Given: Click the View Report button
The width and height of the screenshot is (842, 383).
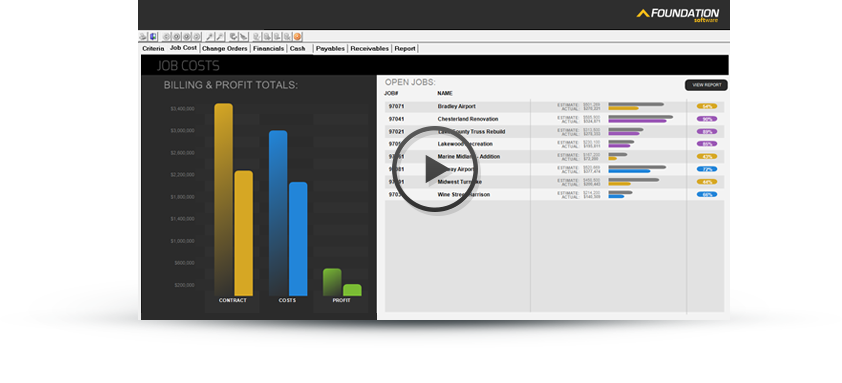Looking at the screenshot, I should click(706, 85).
